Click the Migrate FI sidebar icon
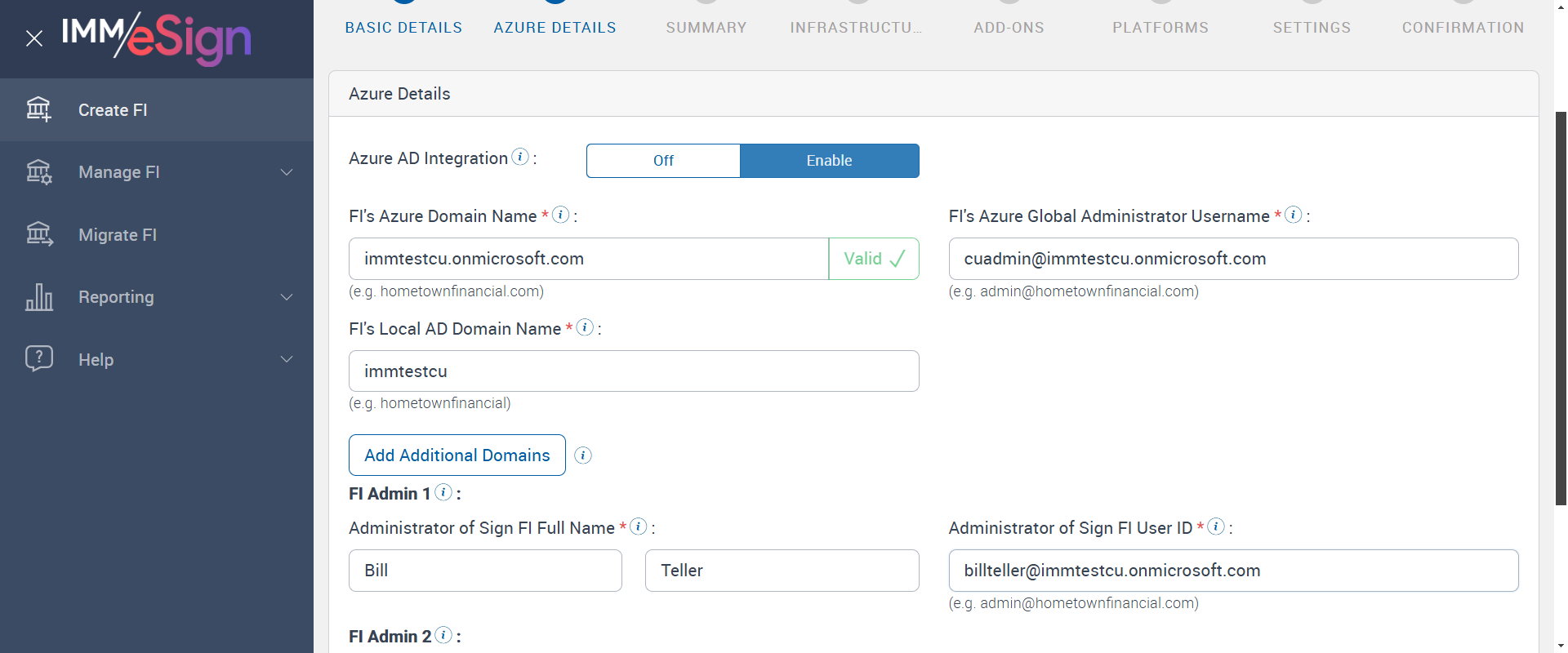Image resolution: width=1568 pixels, height=653 pixels. [38, 235]
